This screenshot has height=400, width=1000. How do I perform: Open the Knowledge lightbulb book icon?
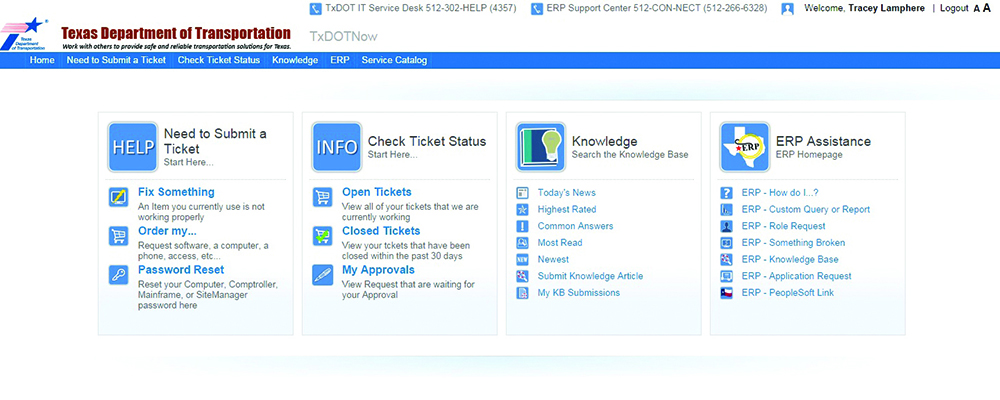540,147
